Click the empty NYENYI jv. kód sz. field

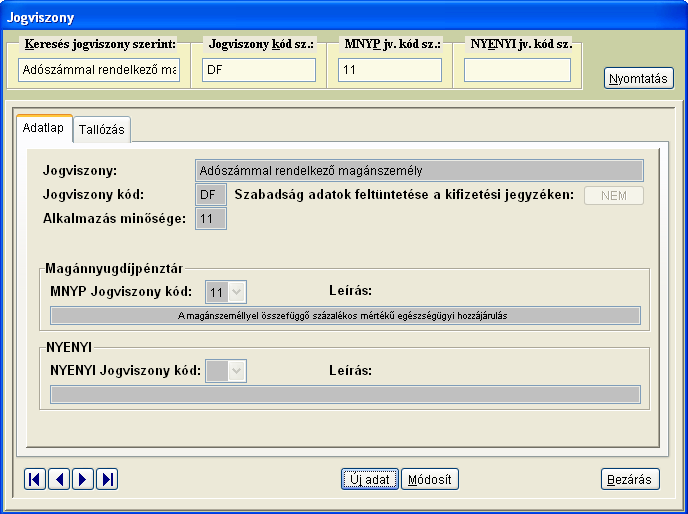pyautogui.click(x=517, y=70)
